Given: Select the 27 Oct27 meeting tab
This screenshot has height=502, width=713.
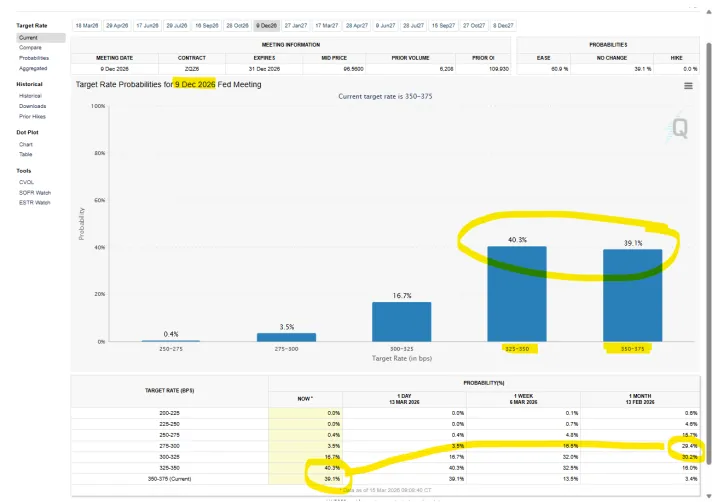Looking at the screenshot, I should [x=474, y=25].
